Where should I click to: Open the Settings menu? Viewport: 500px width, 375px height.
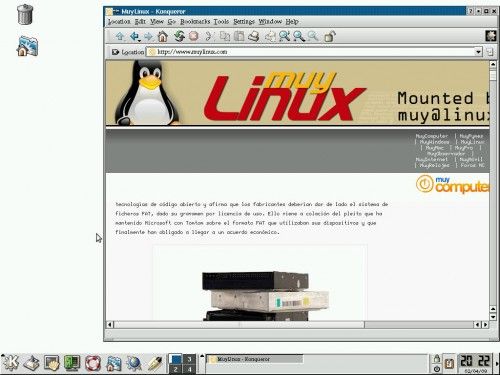[x=244, y=22]
